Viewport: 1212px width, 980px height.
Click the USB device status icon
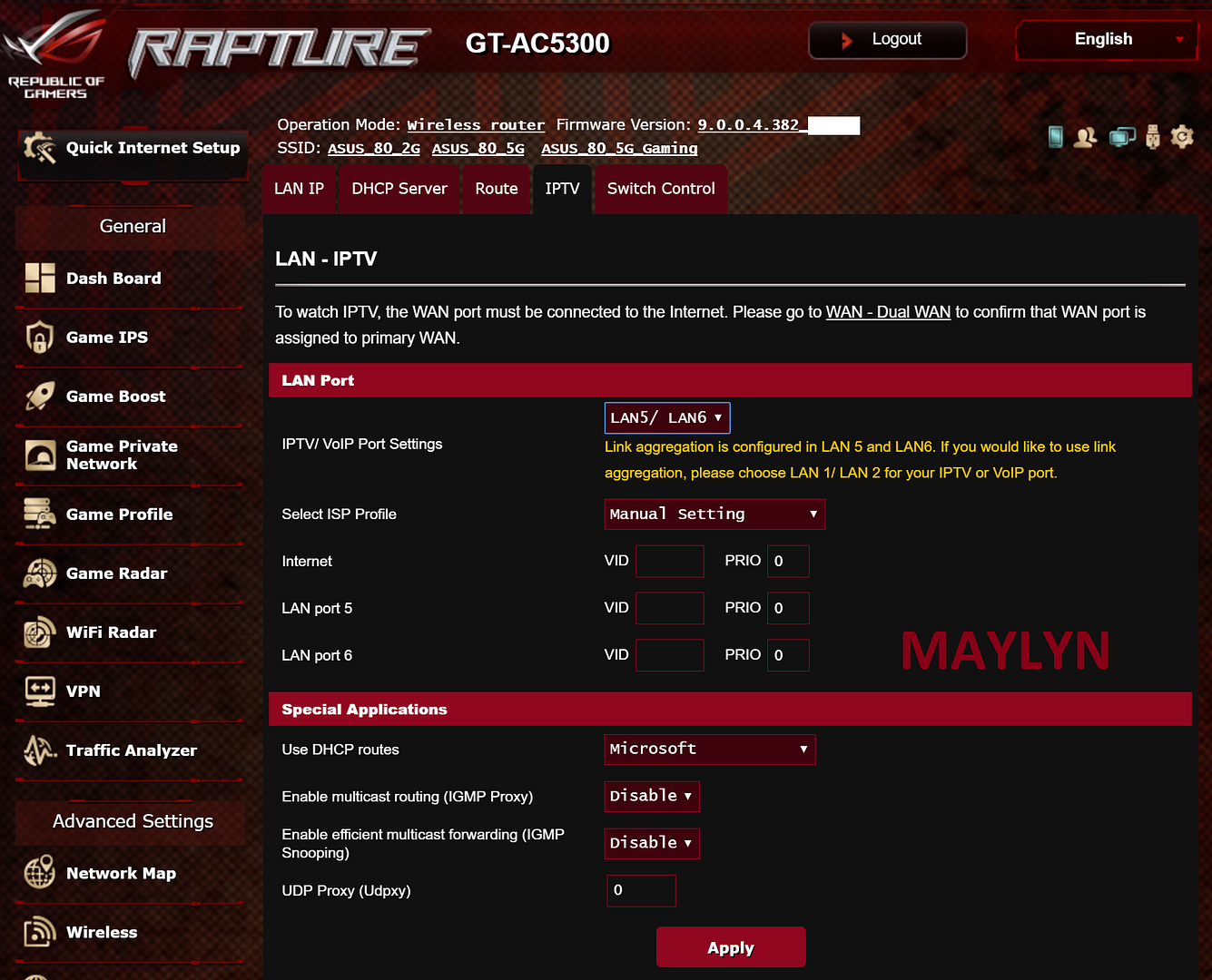[x=1152, y=137]
